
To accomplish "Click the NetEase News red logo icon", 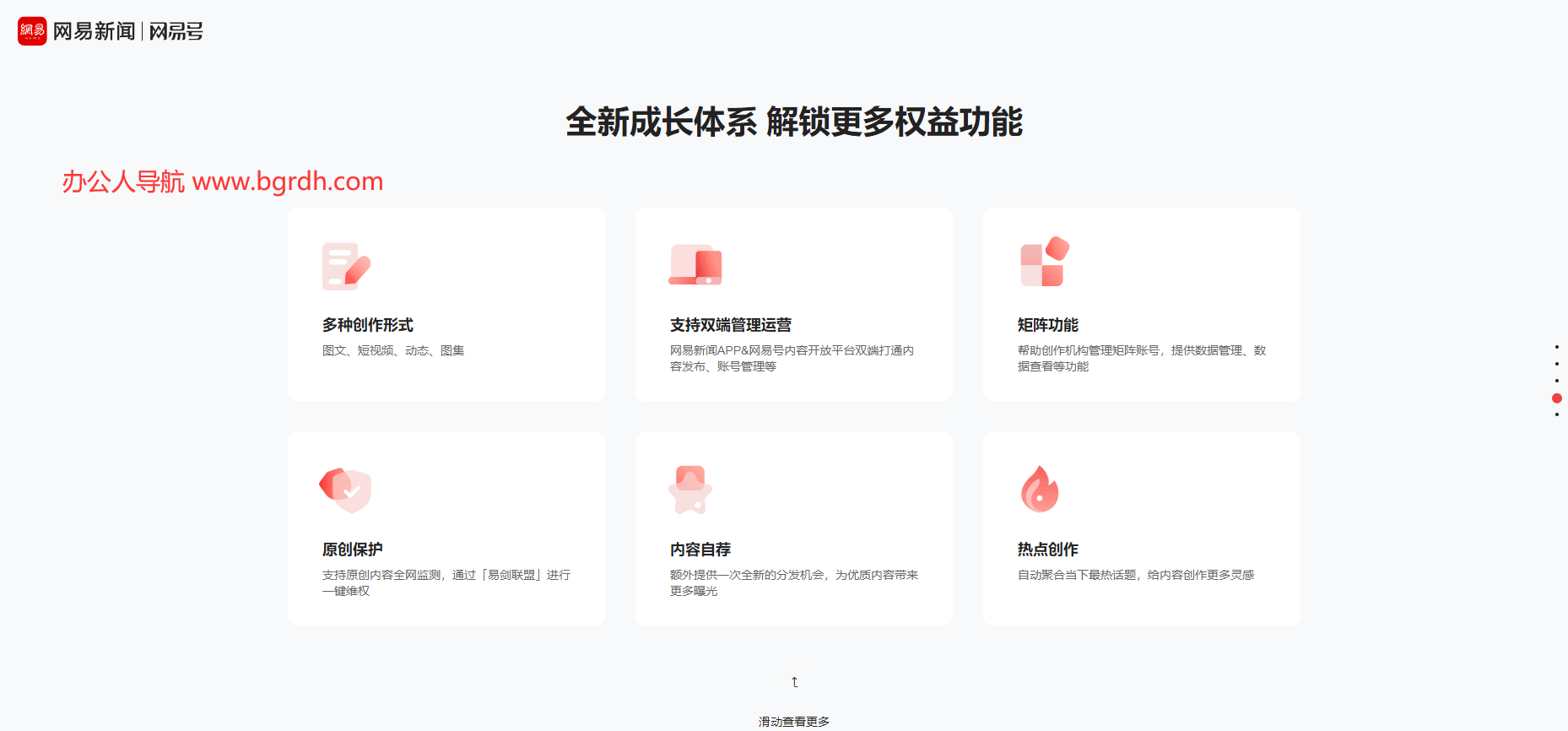I will click(32, 31).
